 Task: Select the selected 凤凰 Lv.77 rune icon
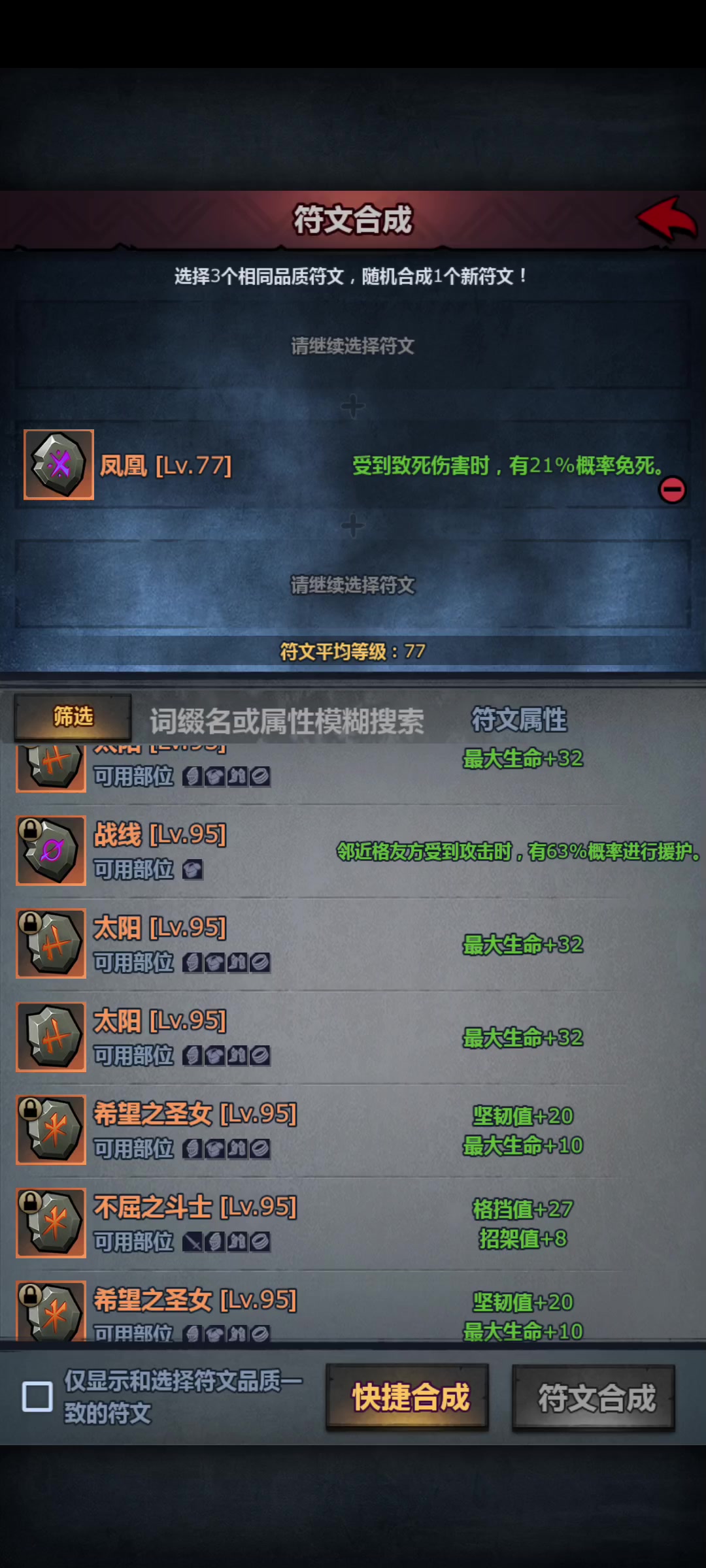(59, 465)
